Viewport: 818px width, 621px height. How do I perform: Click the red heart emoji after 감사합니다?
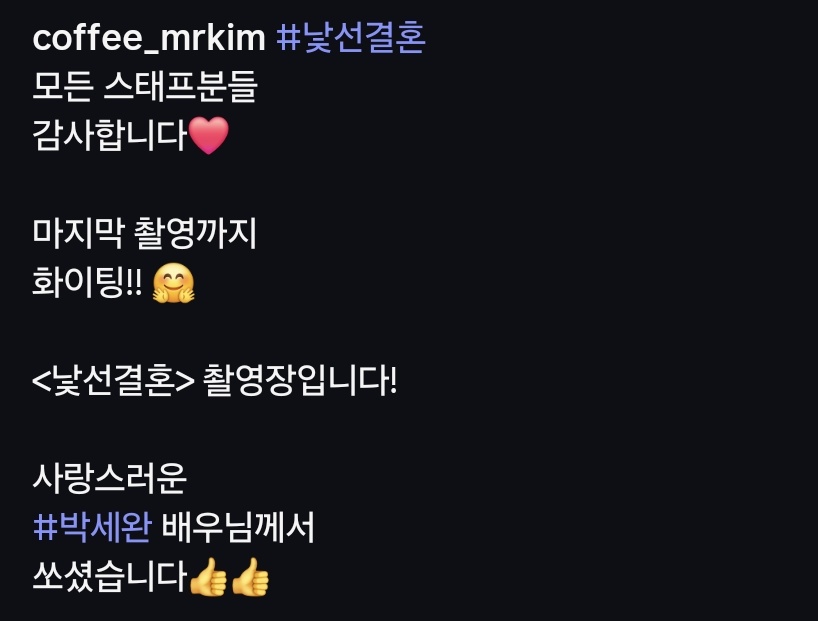208,135
